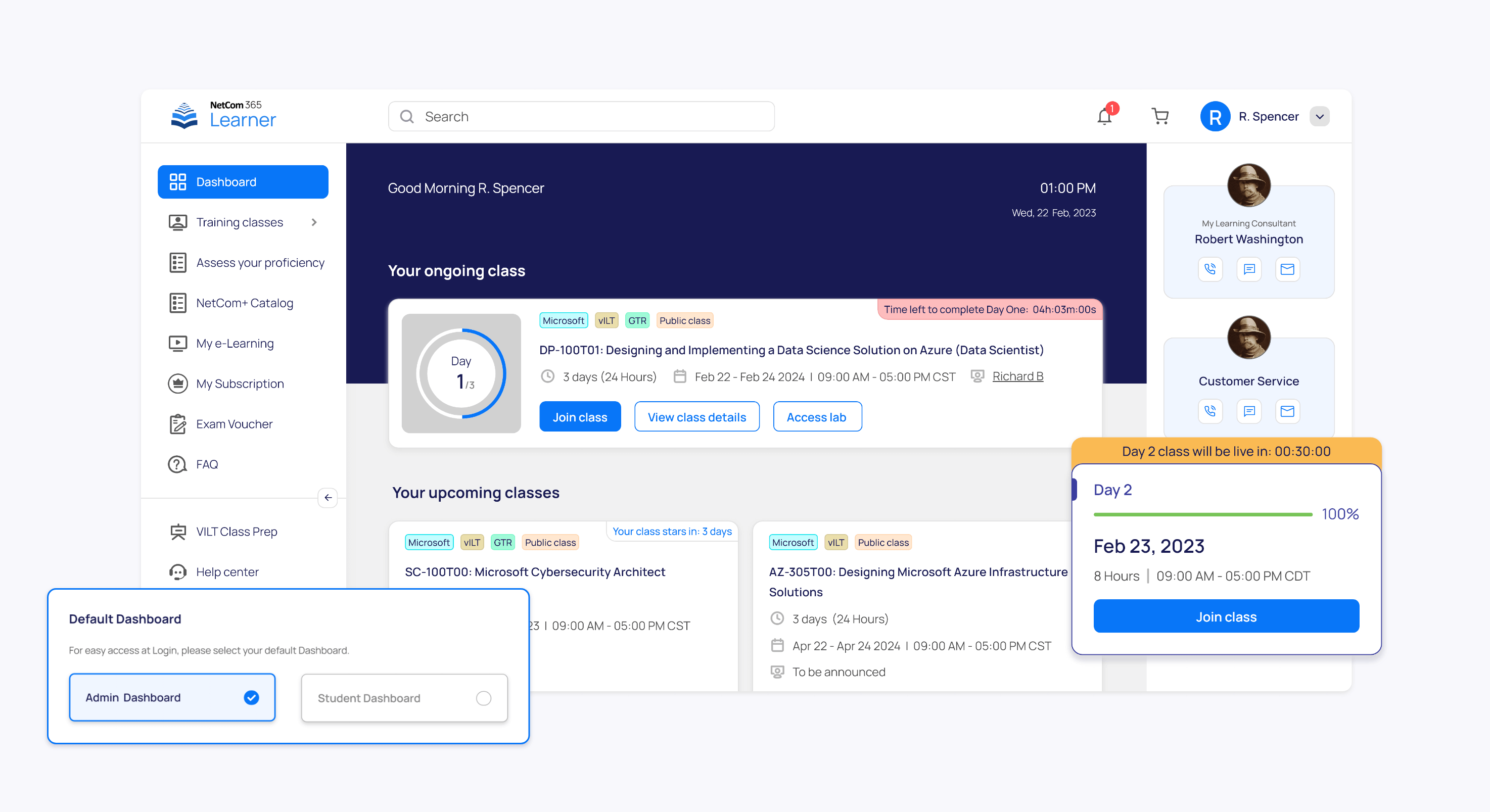Click GTR tag on SC-100T00 card
This screenshot has width=1490, height=812.
[502, 543]
